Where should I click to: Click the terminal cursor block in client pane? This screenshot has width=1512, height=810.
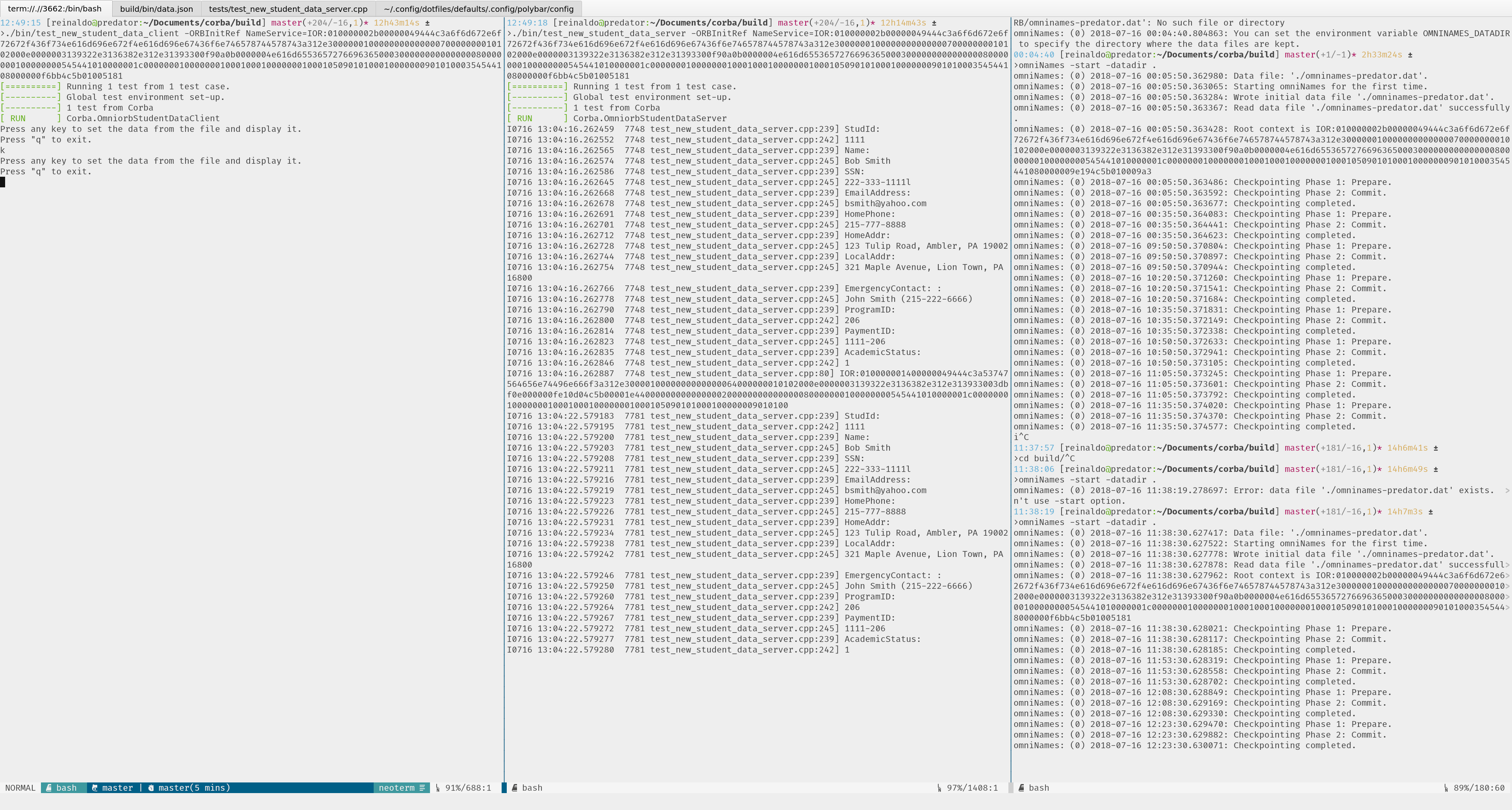coord(3,182)
